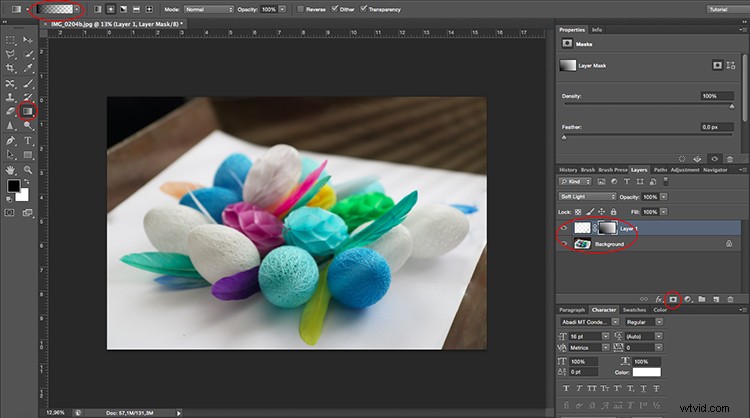This screenshot has width=750, height=418.
Task: Open the Abadi MT font family dropdown
Action: point(589,322)
